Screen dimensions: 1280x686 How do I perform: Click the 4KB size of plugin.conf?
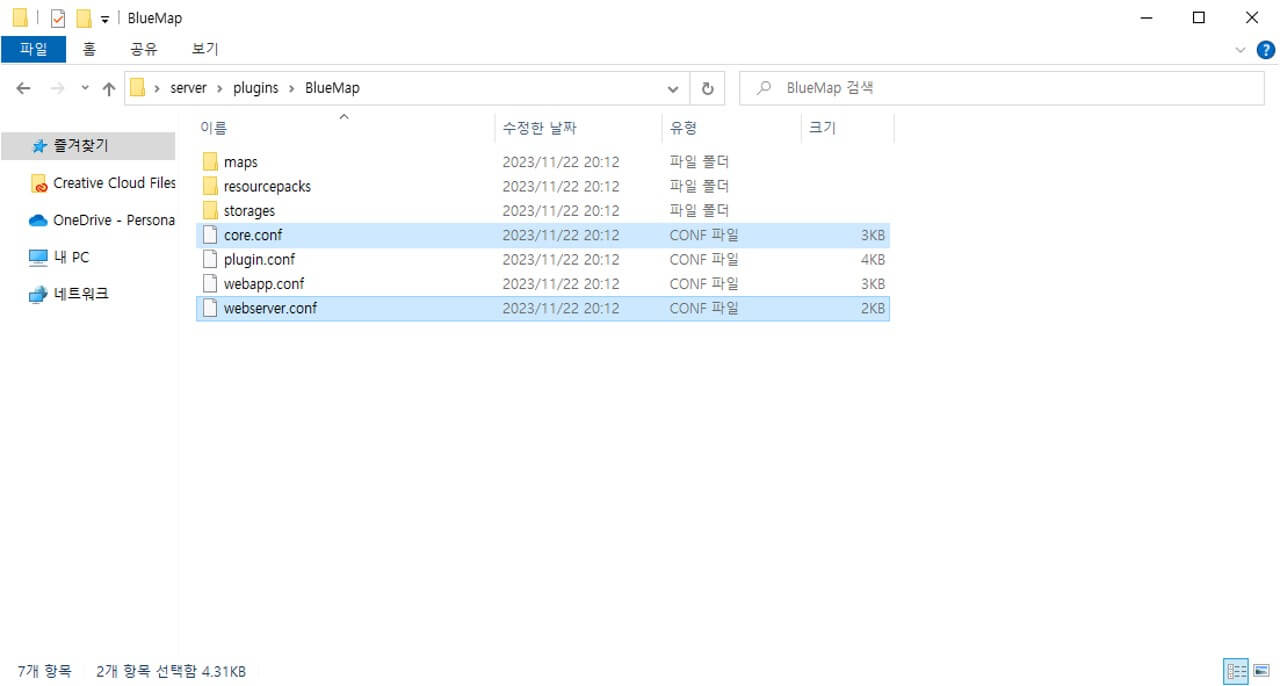coord(873,259)
